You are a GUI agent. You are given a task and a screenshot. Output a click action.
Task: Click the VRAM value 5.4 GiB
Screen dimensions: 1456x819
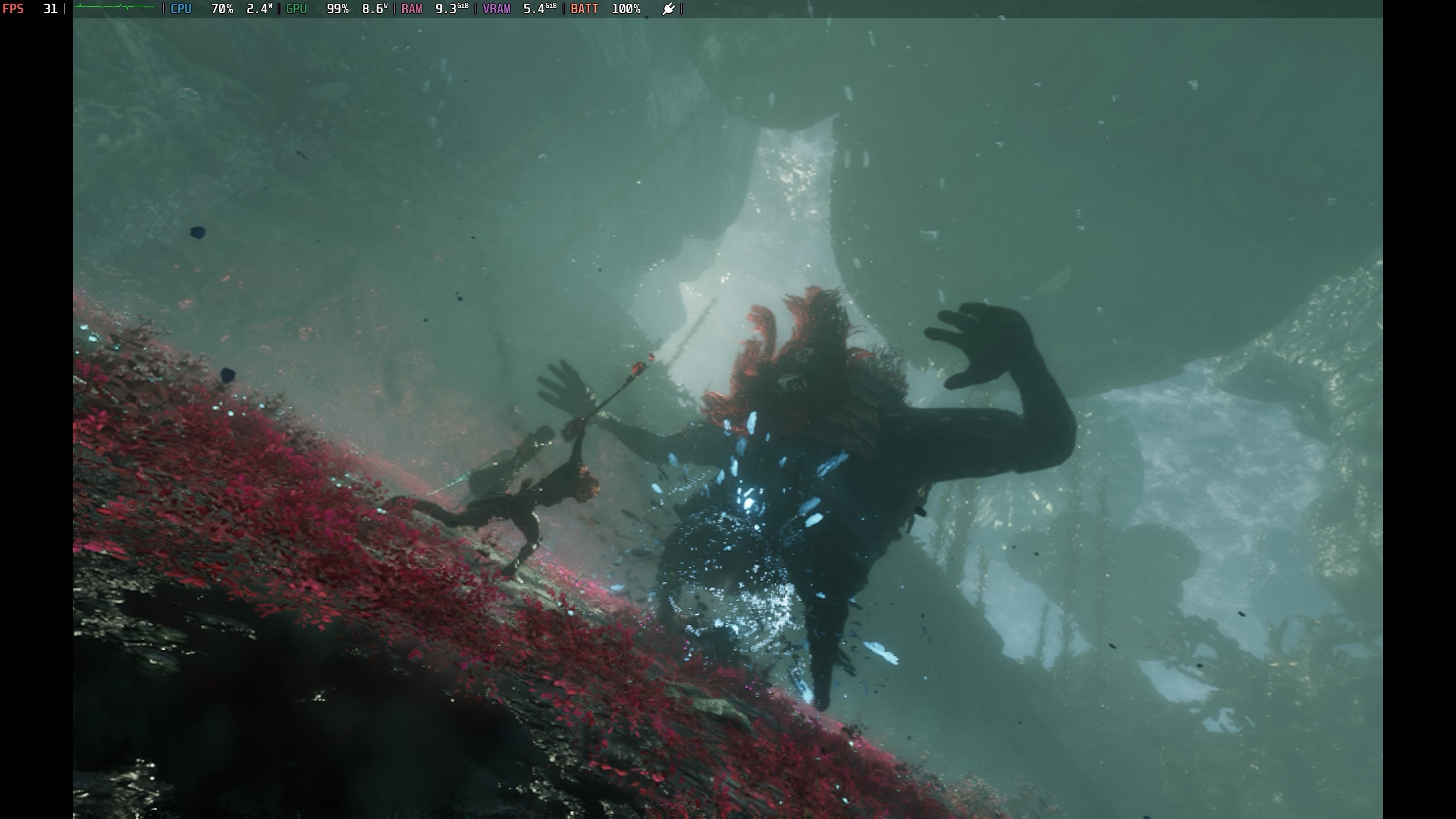(540, 9)
